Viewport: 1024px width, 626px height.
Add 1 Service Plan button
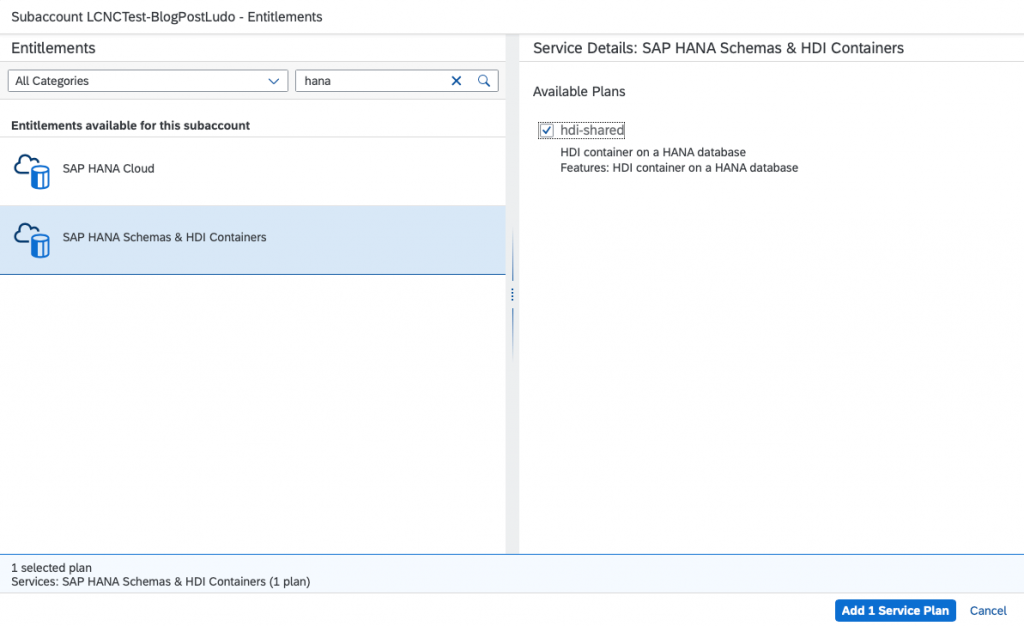point(895,611)
